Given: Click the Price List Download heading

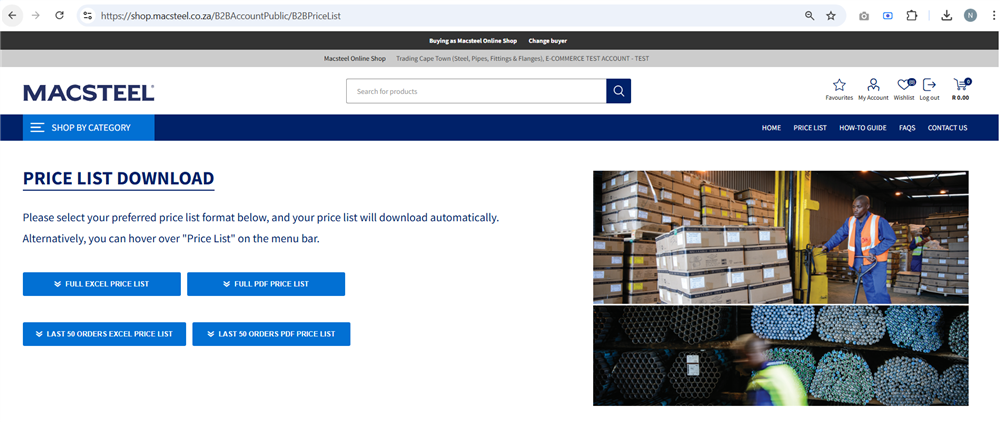Looking at the screenshot, I should [119, 178].
